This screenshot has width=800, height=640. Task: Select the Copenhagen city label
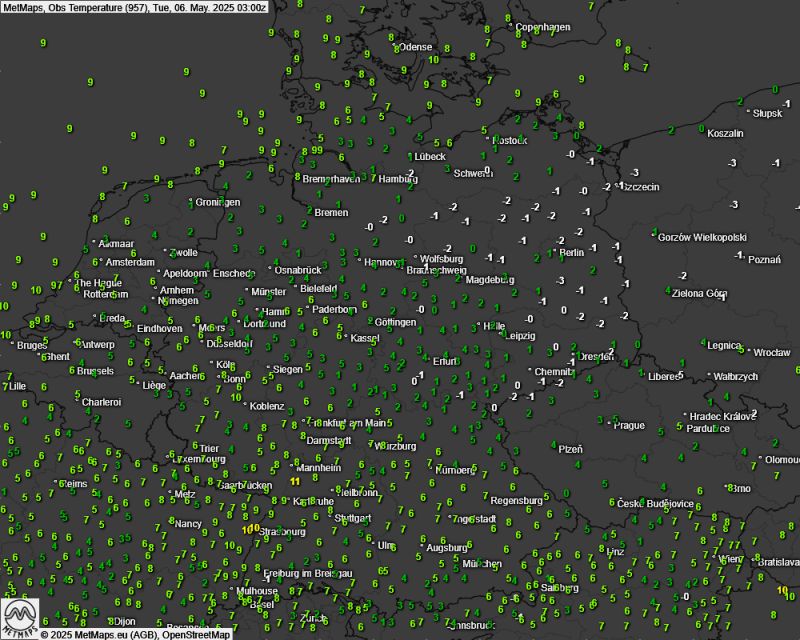pyautogui.click(x=545, y=27)
